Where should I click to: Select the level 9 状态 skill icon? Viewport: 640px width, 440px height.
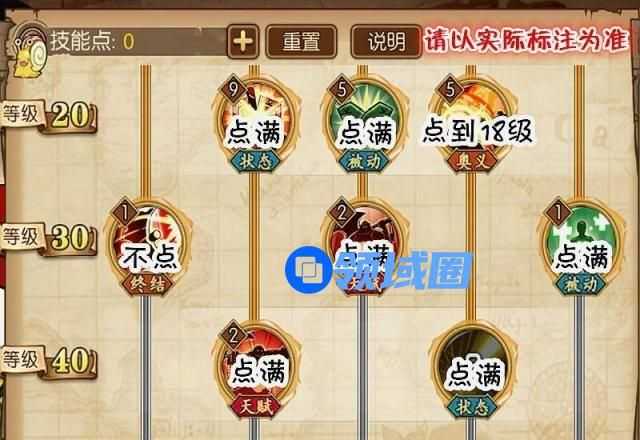pyautogui.click(x=255, y=122)
